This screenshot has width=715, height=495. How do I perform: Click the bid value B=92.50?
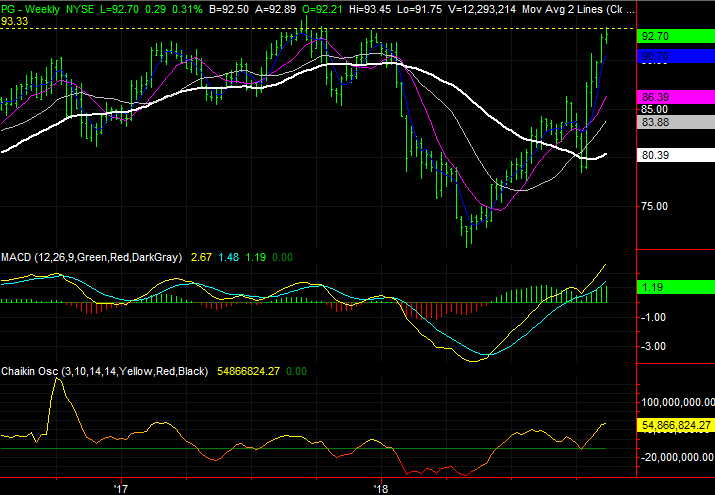click(229, 9)
